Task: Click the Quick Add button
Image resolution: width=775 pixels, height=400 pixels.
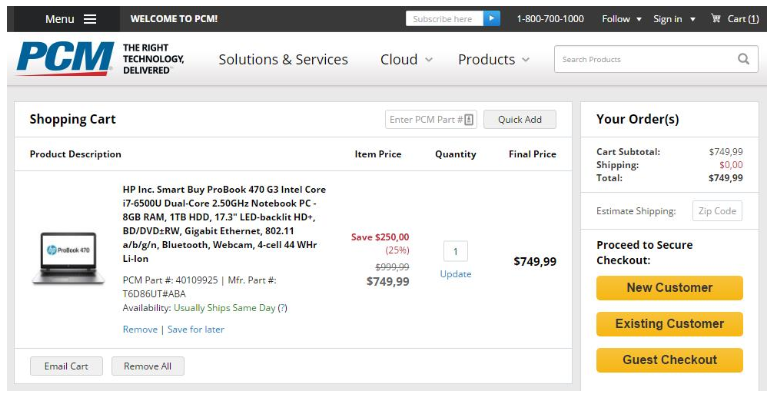Action: [x=519, y=120]
